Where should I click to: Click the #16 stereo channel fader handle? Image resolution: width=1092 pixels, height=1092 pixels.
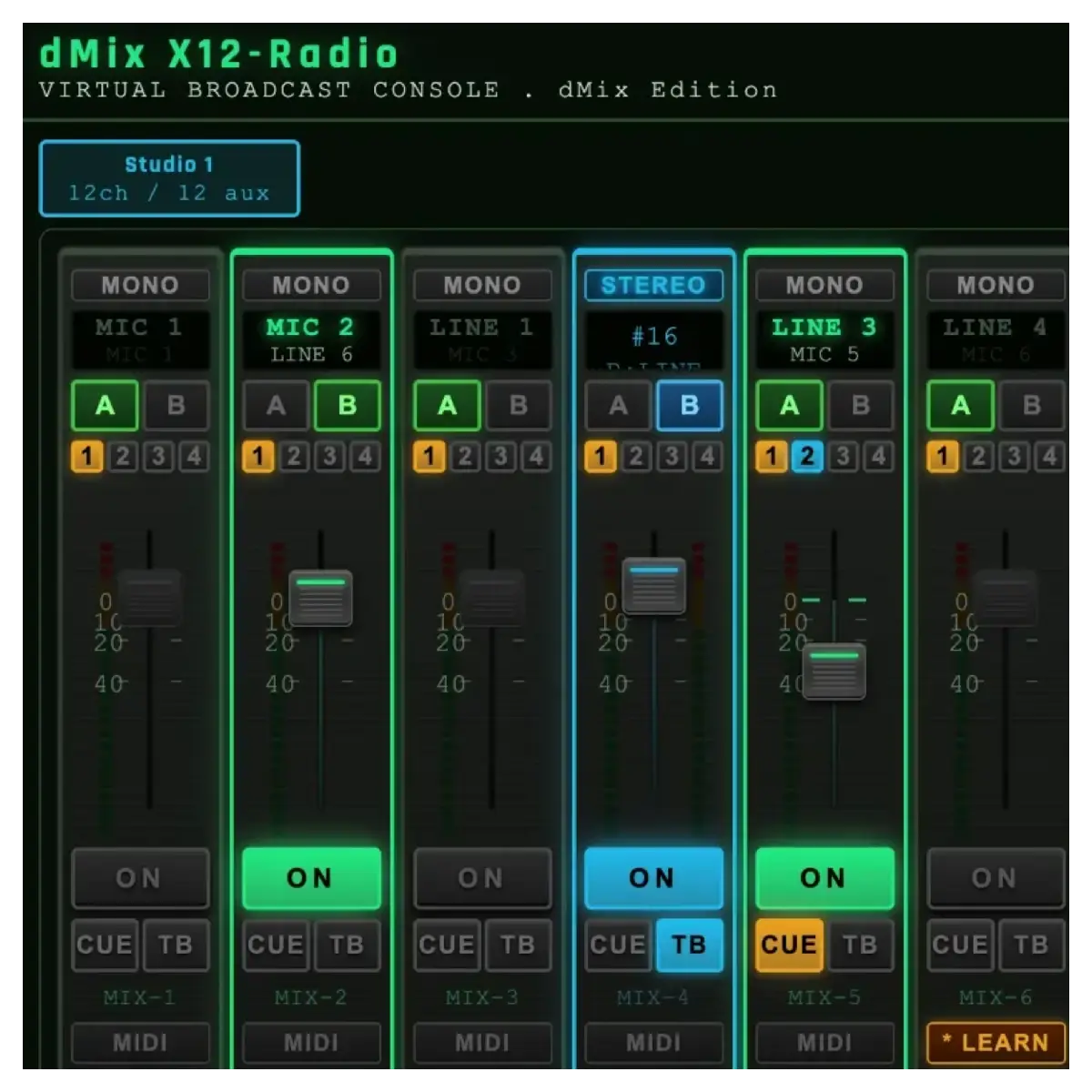coord(653,586)
